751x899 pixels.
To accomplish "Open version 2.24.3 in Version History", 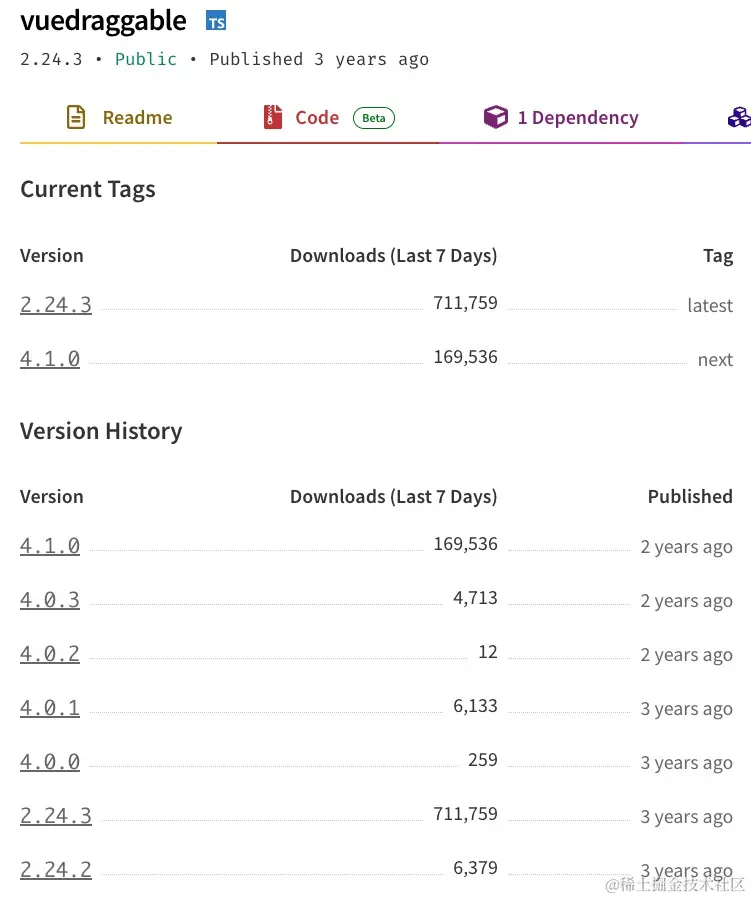I will (x=56, y=816).
